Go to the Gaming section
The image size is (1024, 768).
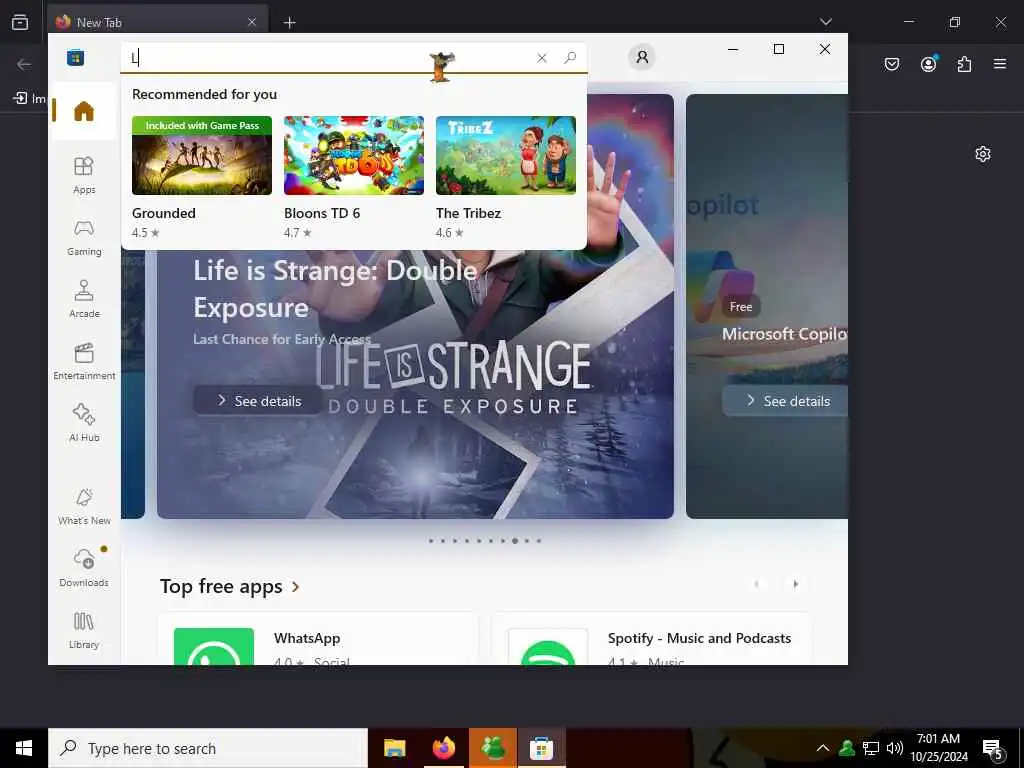(84, 238)
